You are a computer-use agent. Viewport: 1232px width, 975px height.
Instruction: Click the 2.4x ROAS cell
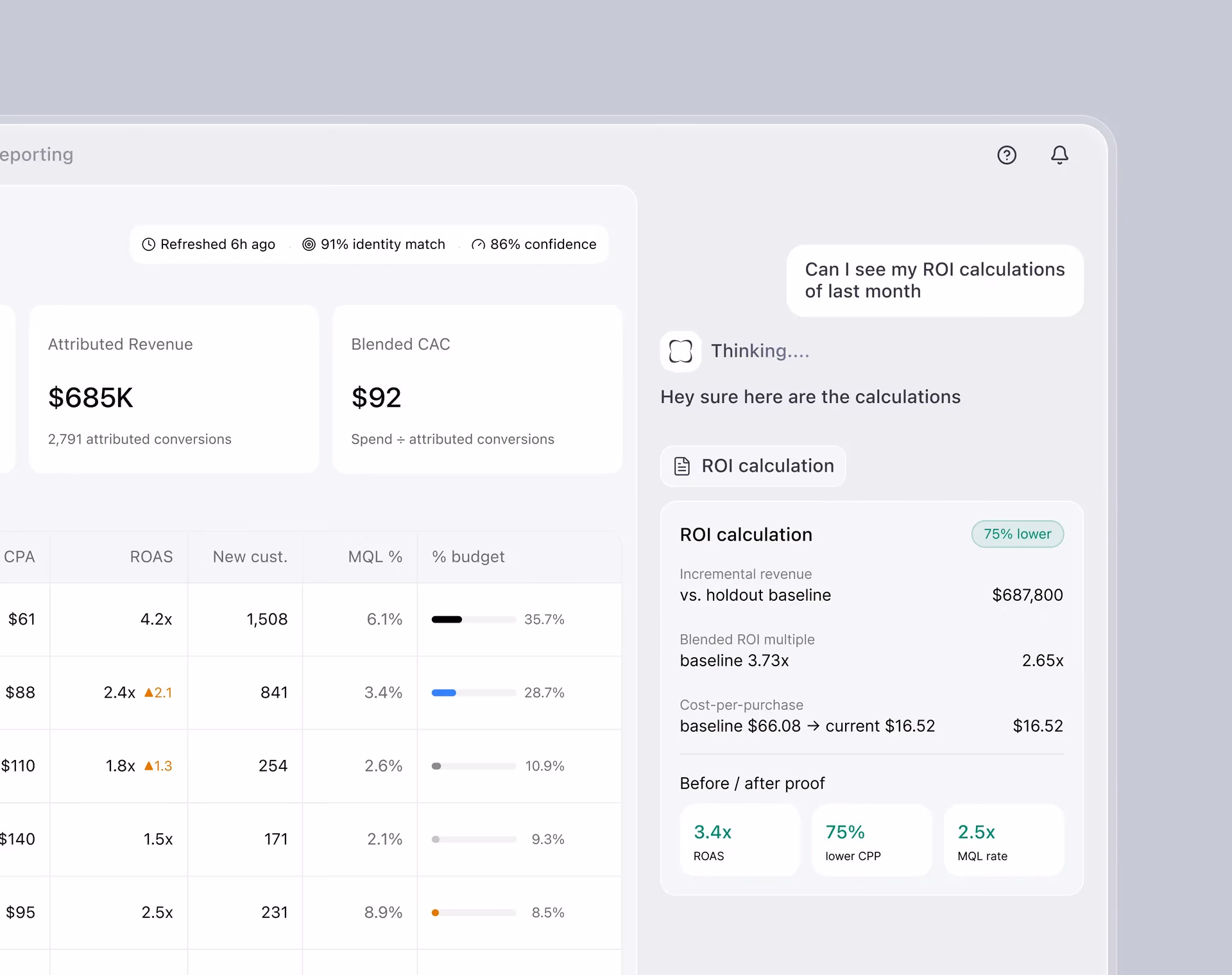click(x=119, y=693)
